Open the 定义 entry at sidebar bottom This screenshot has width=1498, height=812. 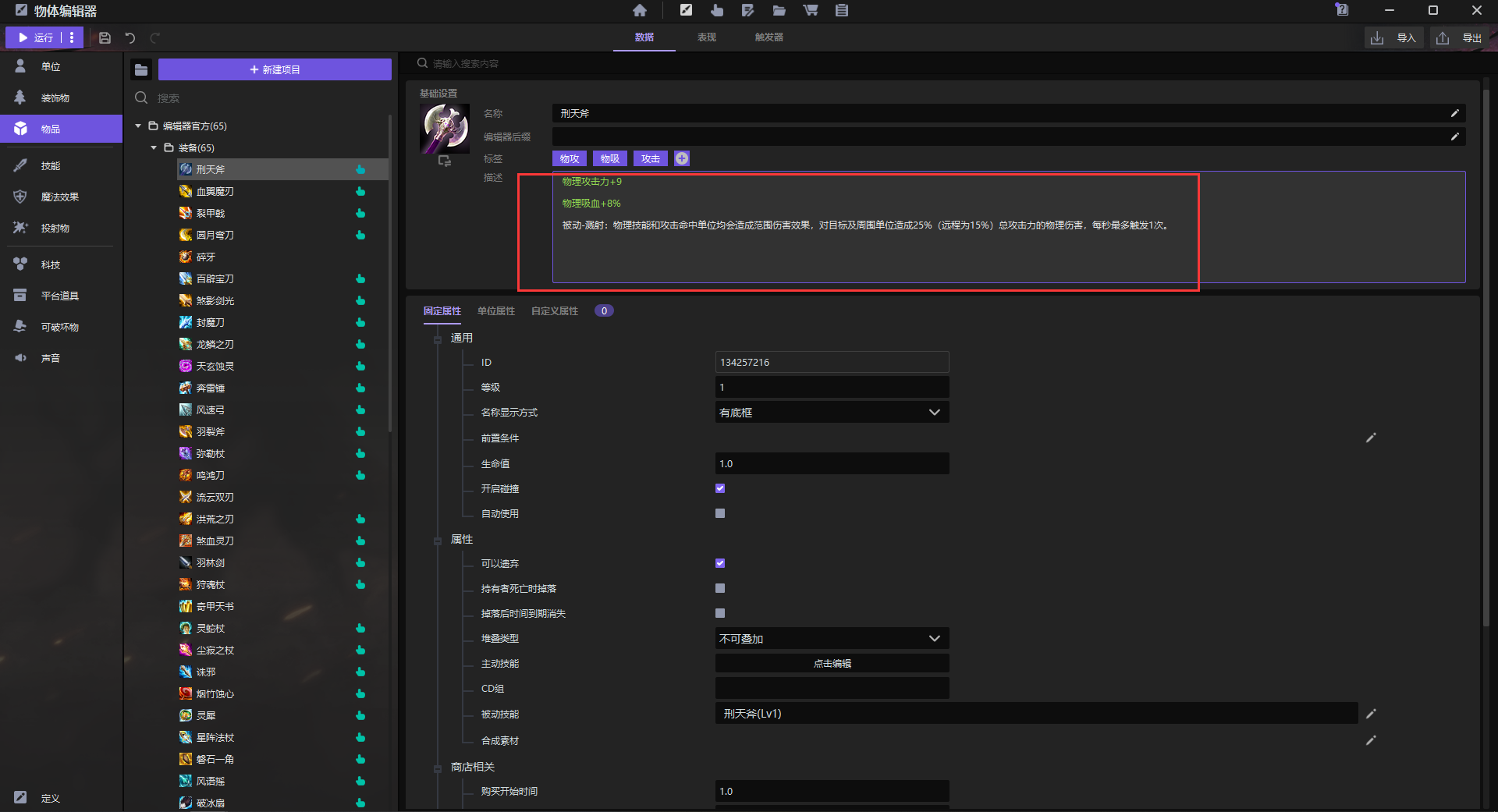[x=61, y=798]
